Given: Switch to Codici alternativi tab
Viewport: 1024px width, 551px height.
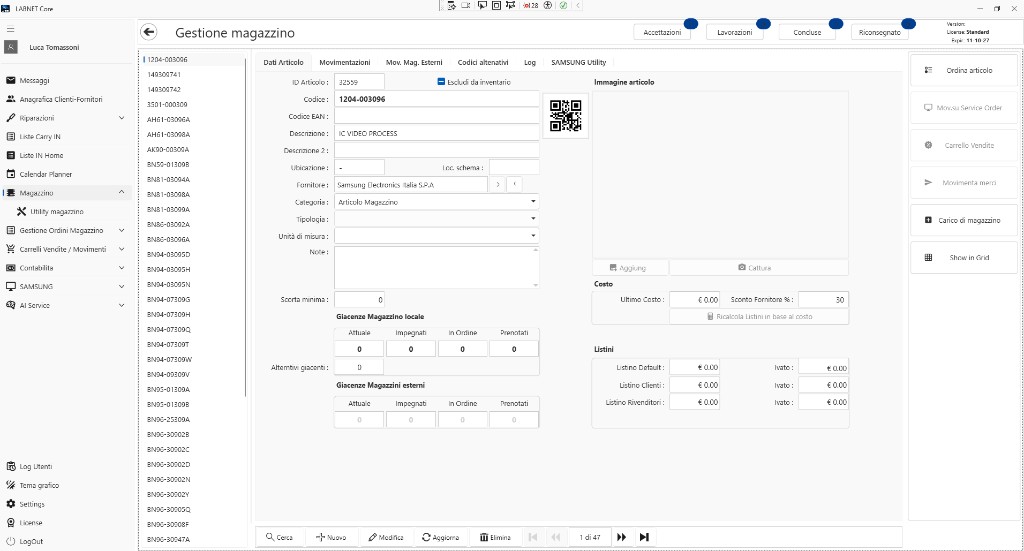Looking at the screenshot, I should click(x=483, y=63).
